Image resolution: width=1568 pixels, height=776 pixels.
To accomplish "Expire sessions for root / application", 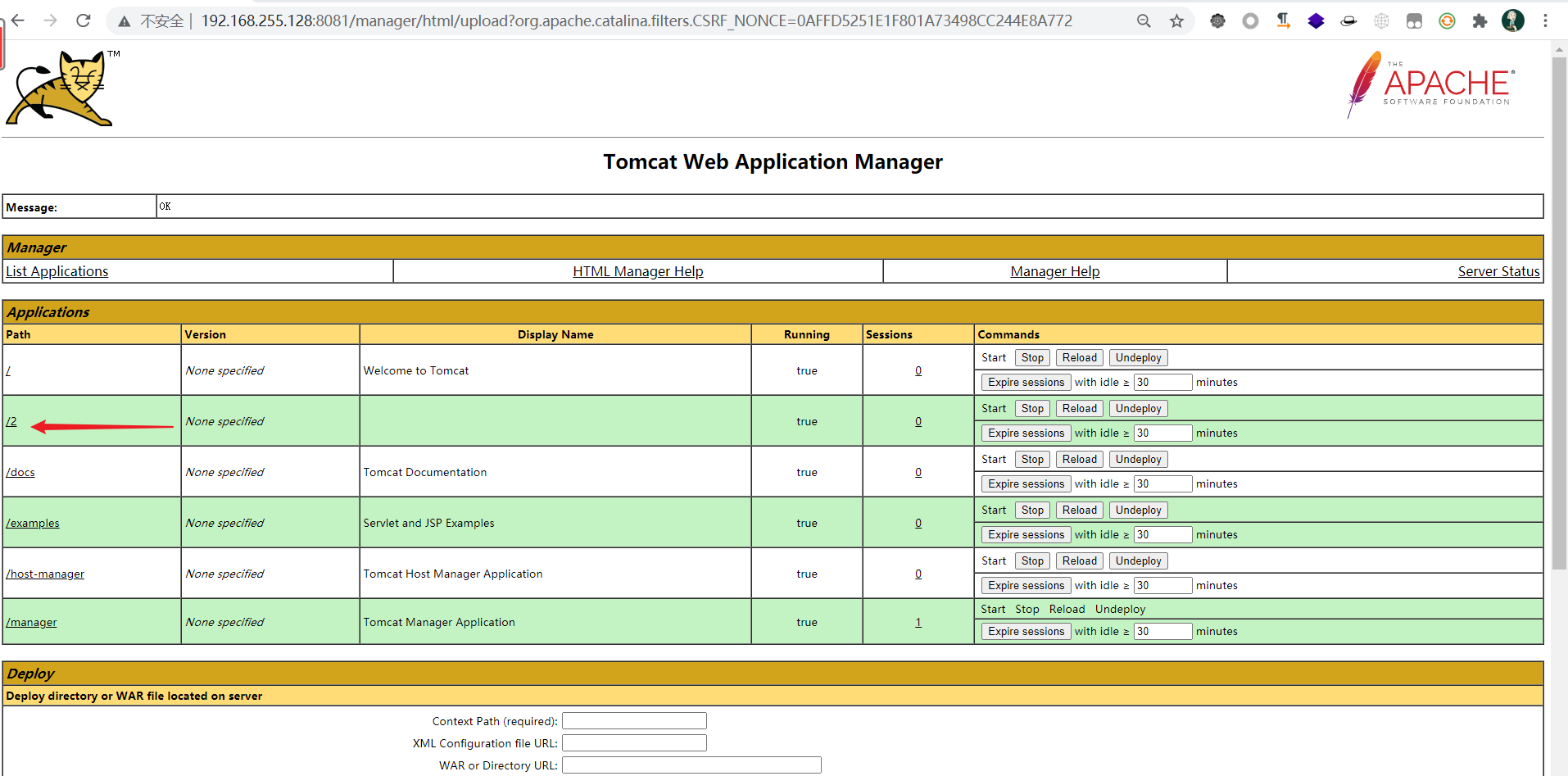I will pyautogui.click(x=1026, y=382).
